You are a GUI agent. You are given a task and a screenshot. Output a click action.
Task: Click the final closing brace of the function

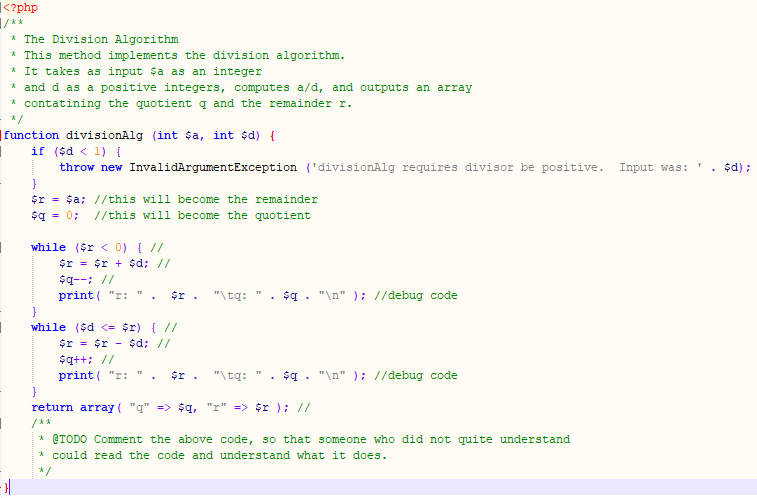point(6,487)
